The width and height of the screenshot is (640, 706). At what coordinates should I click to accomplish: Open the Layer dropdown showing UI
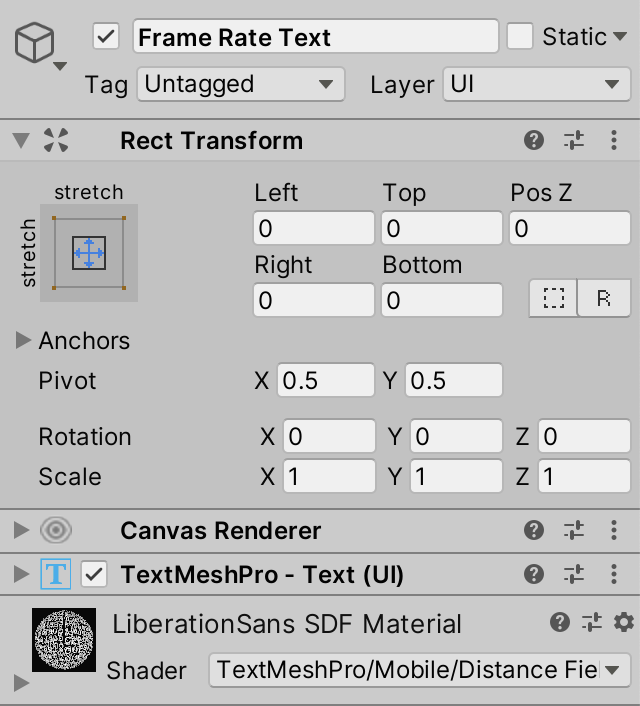pyautogui.click(x=537, y=84)
